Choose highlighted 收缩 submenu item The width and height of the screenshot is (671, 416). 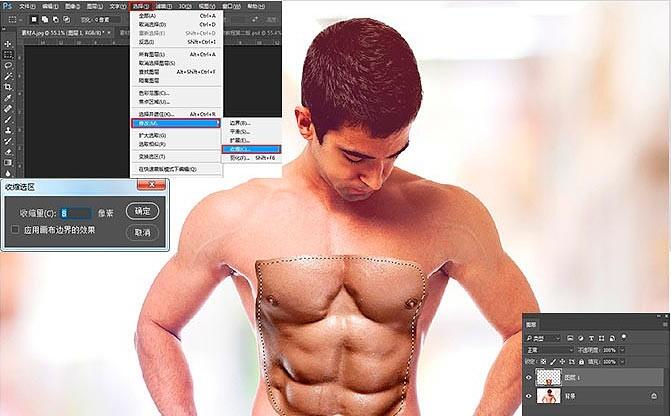click(x=251, y=149)
